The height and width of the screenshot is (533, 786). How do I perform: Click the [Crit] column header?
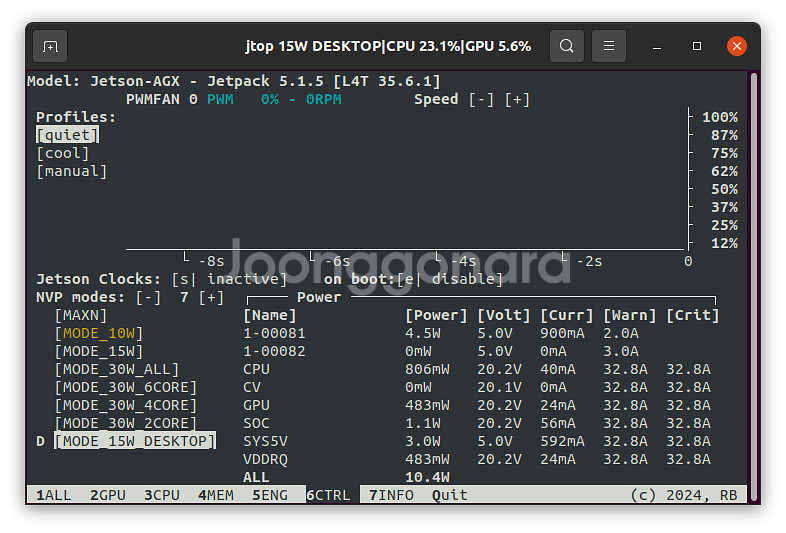[693, 315]
